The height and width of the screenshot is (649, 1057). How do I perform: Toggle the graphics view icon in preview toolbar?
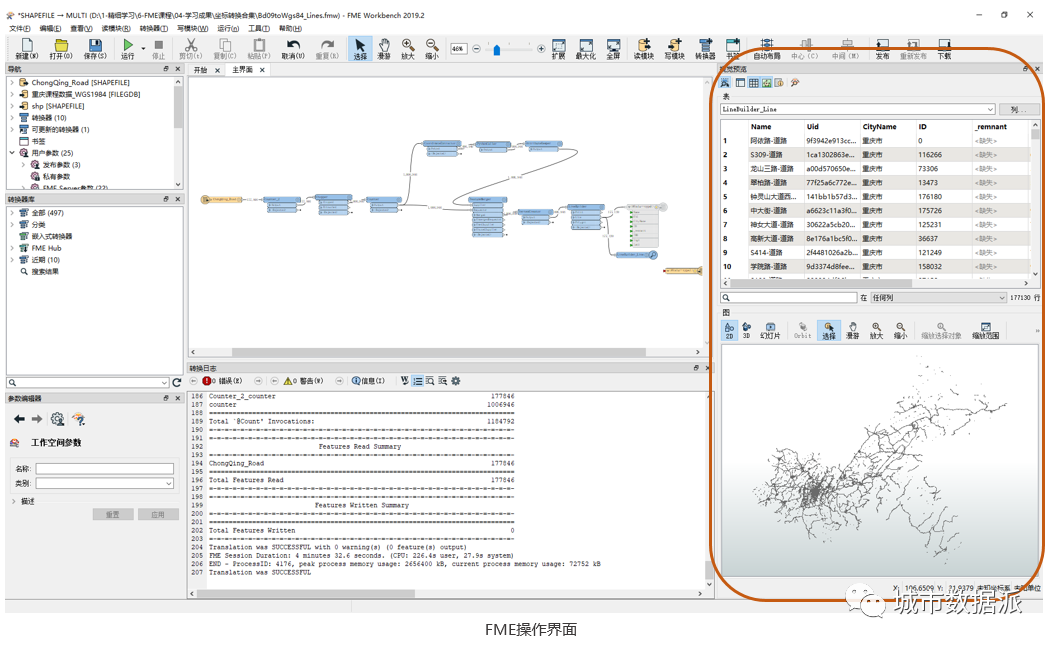[x=766, y=83]
